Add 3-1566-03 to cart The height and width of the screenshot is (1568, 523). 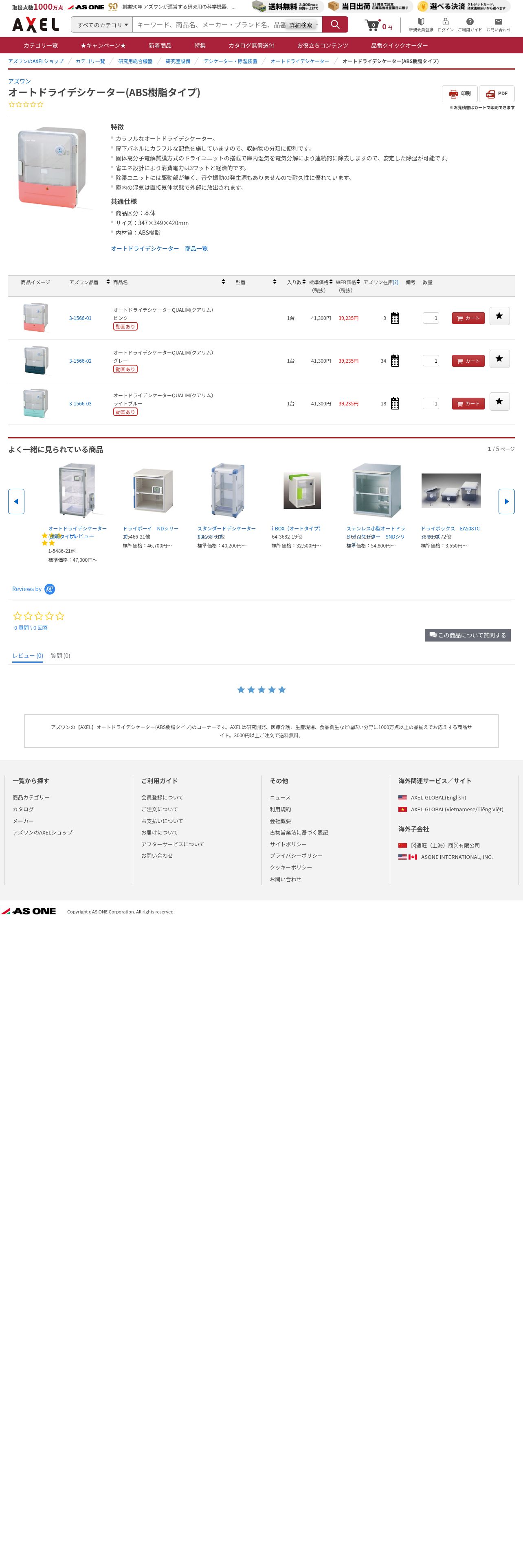tap(468, 403)
